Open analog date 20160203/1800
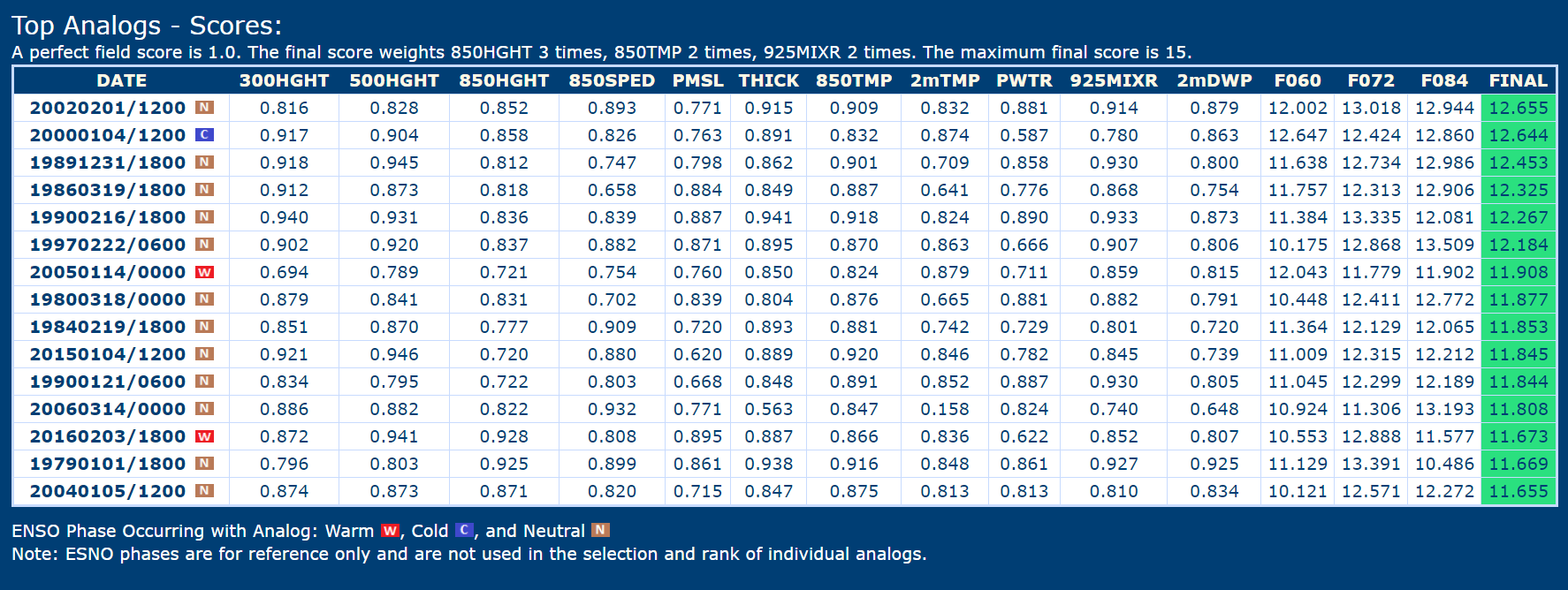1568x590 pixels. pos(108,436)
